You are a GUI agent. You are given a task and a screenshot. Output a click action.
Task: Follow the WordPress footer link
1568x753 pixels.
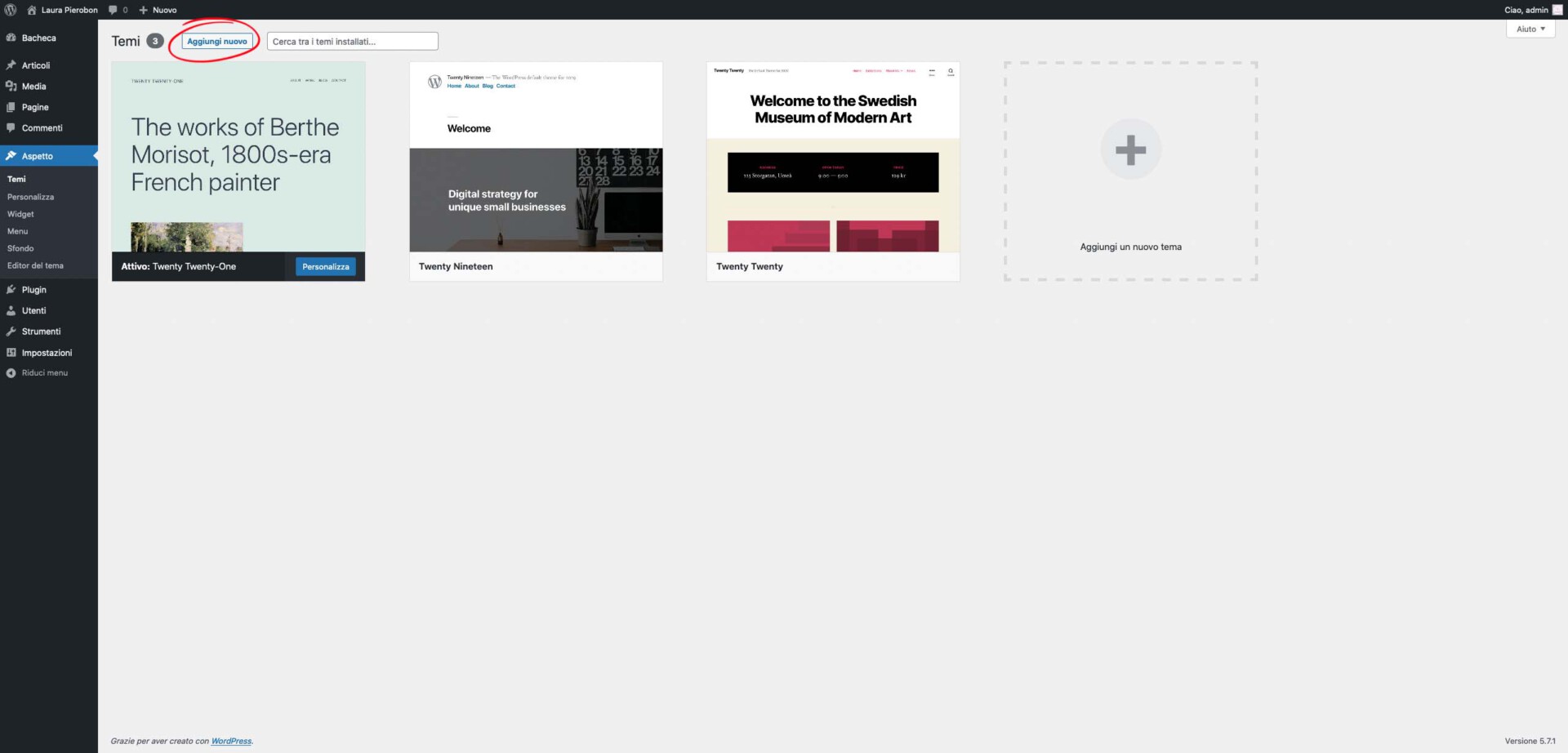click(x=231, y=741)
